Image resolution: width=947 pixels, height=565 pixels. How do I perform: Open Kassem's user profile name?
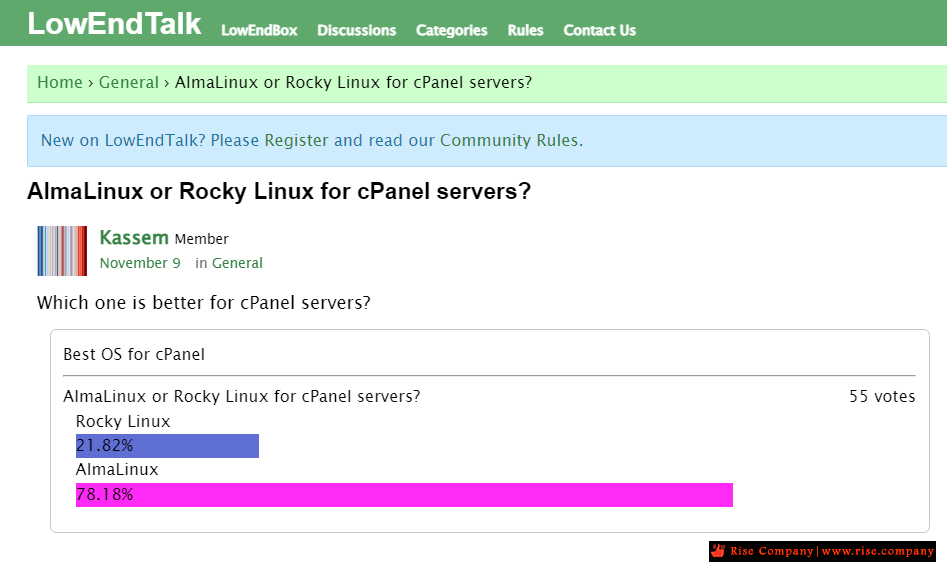click(x=134, y=238)
